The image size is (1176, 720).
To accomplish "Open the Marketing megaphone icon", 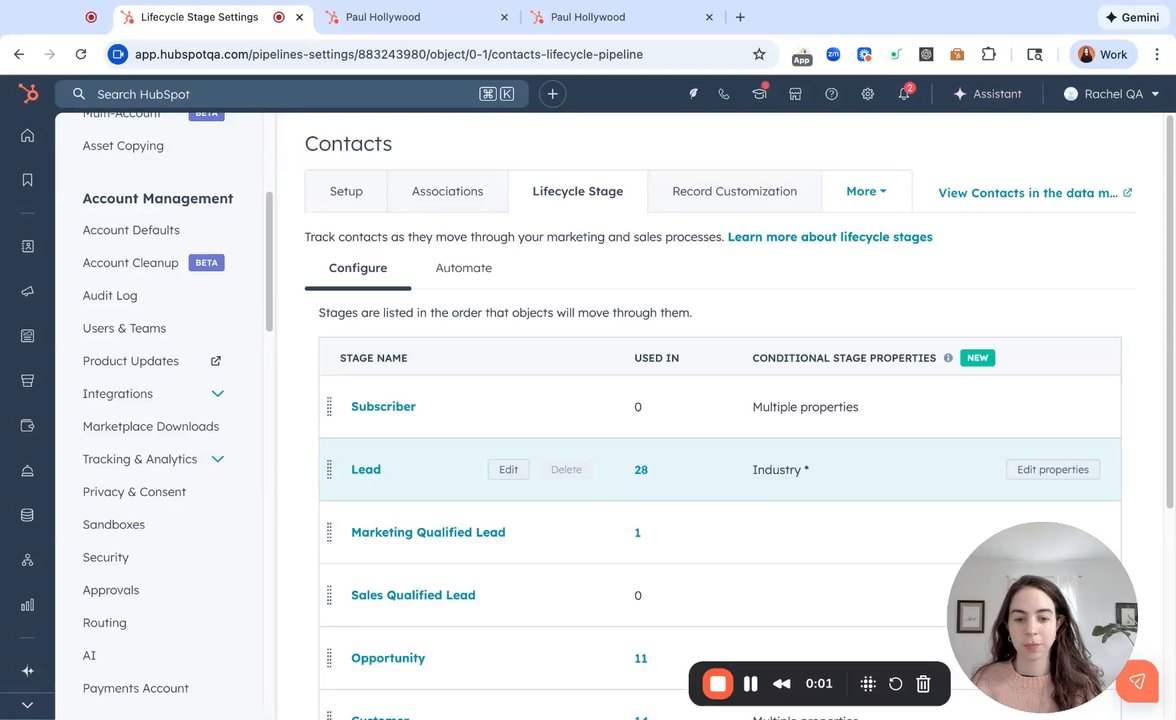I will point(27,291).
